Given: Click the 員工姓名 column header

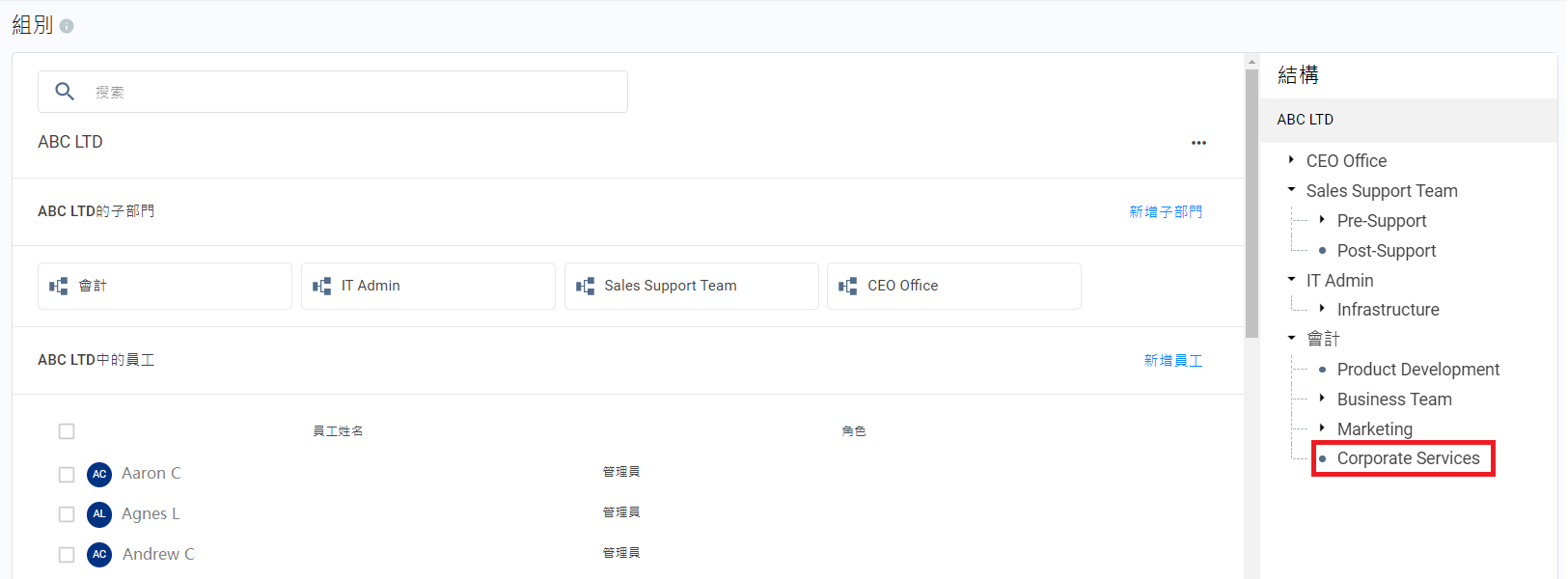Looking at the screenshot, I should tap(338, 431).
